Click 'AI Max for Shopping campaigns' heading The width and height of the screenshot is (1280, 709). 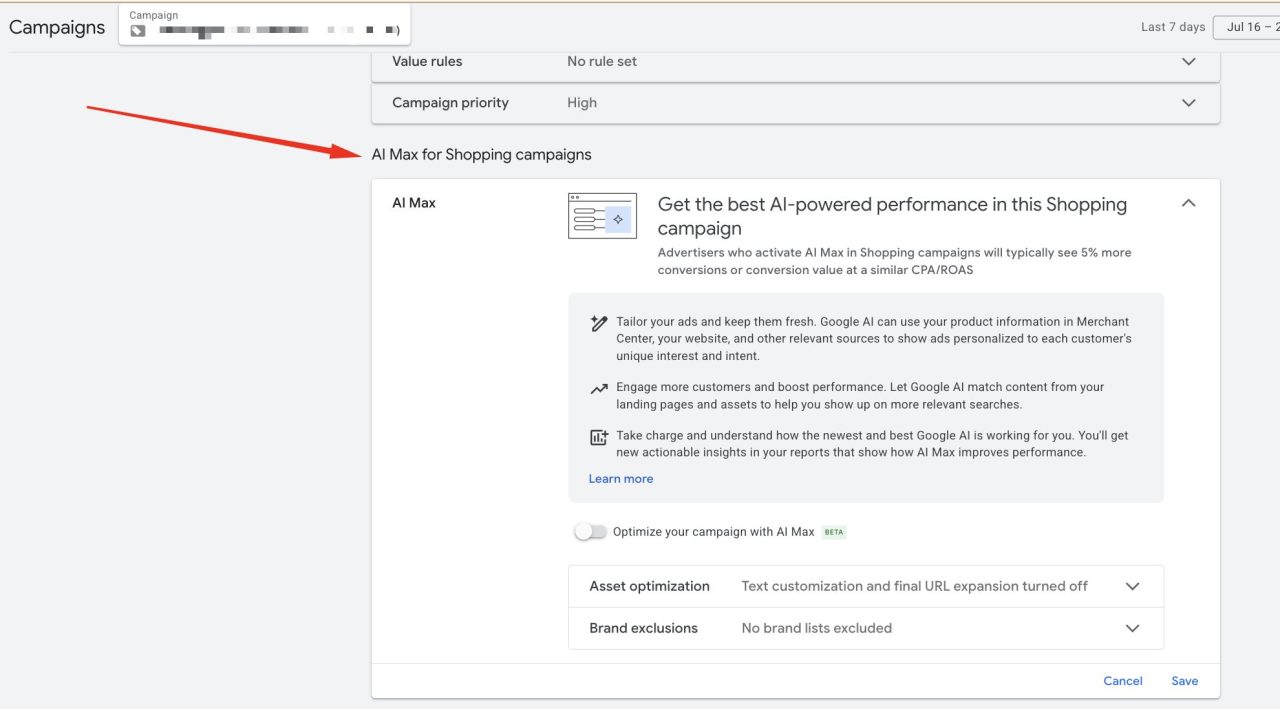tap(481, 154)
